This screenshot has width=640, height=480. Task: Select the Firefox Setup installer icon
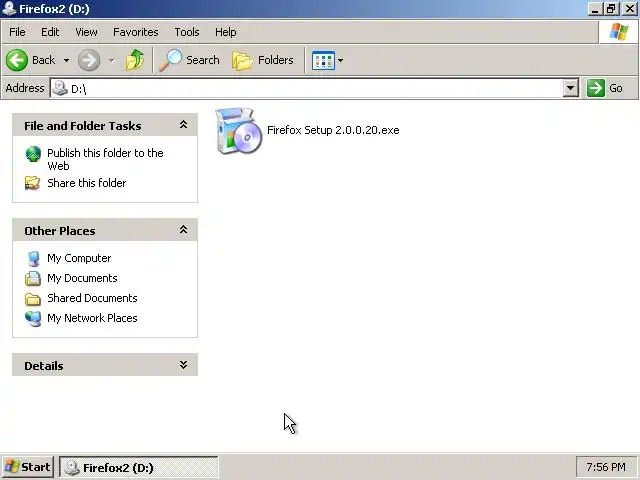point(238,131)
